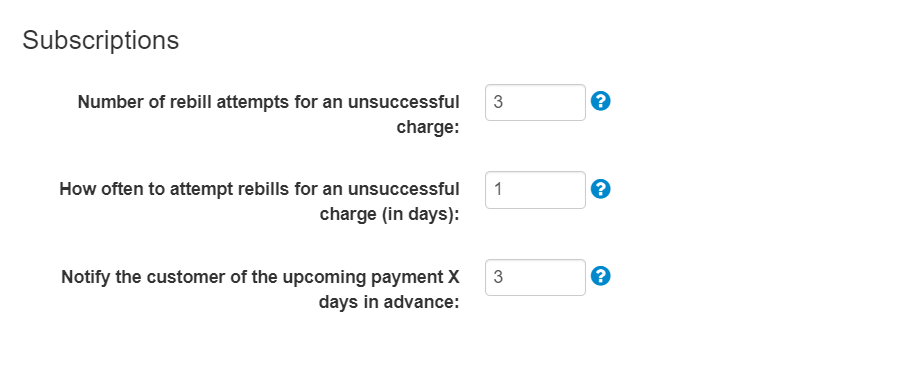
Task: Click label line 'Notify the customer of the upcoming payment'
Action: [x=253, y=277]
